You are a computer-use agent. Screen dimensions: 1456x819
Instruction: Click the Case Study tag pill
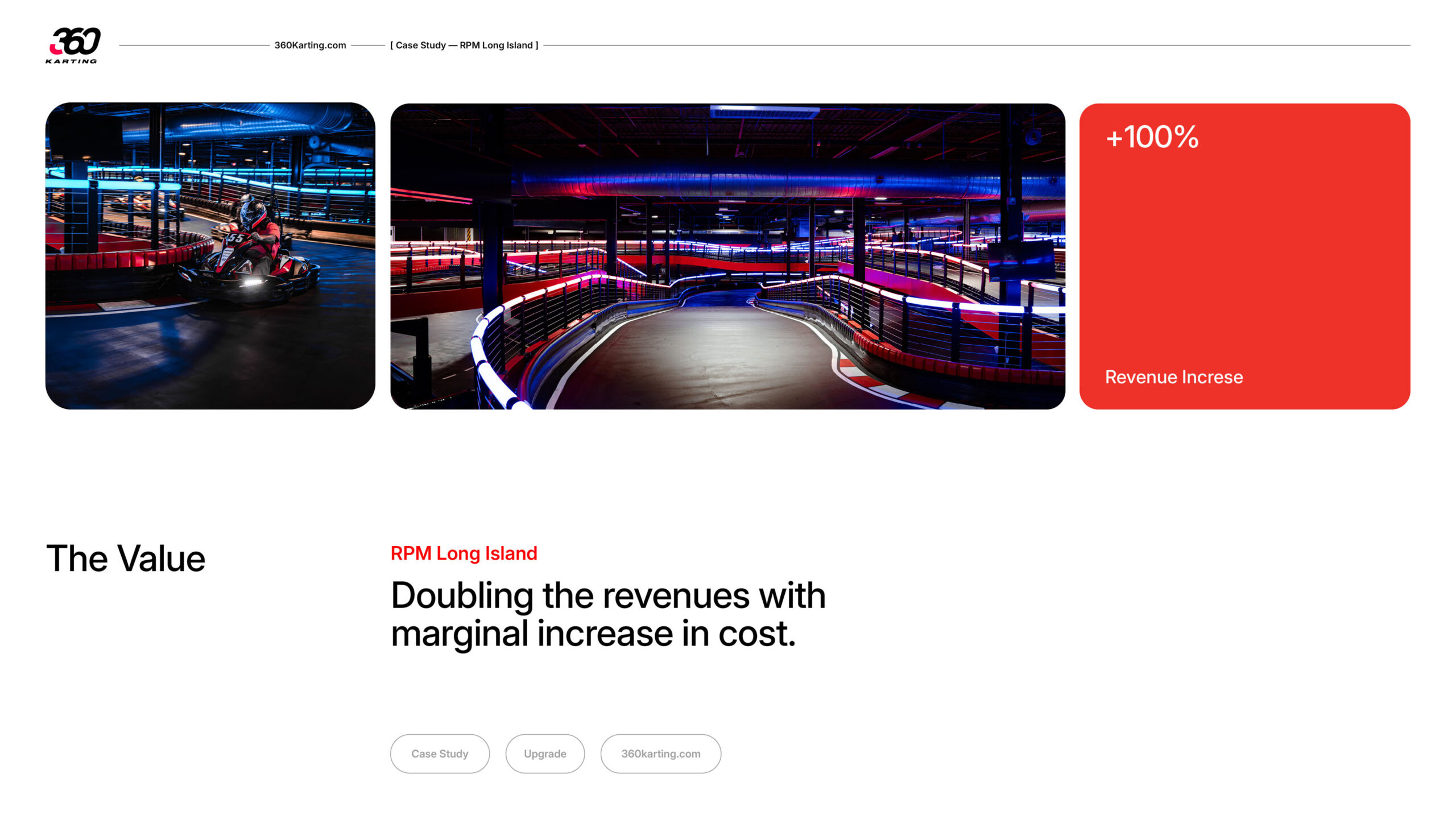pyautogui.click(x=440, y=754)
